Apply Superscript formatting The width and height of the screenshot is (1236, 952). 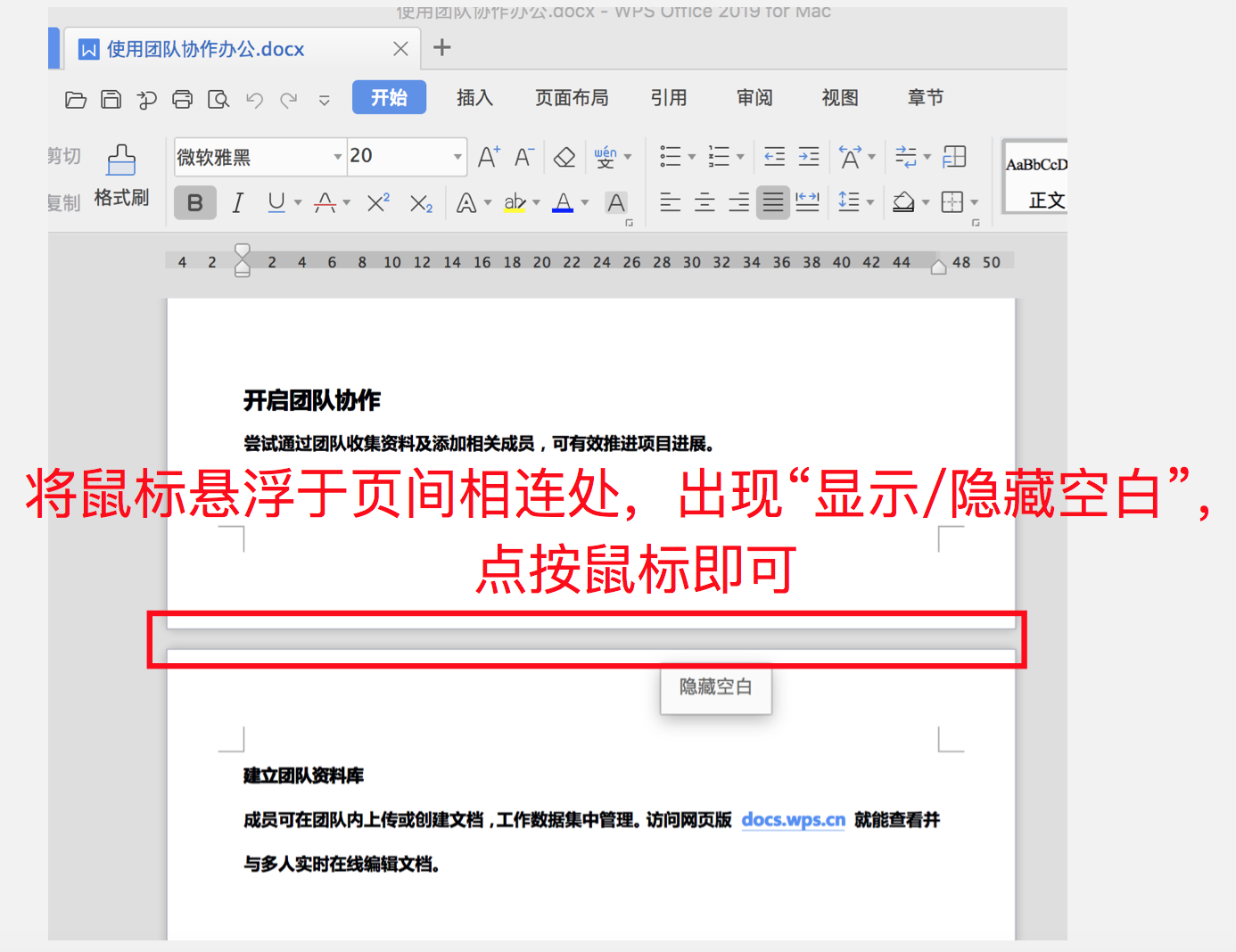coord(376,202)
